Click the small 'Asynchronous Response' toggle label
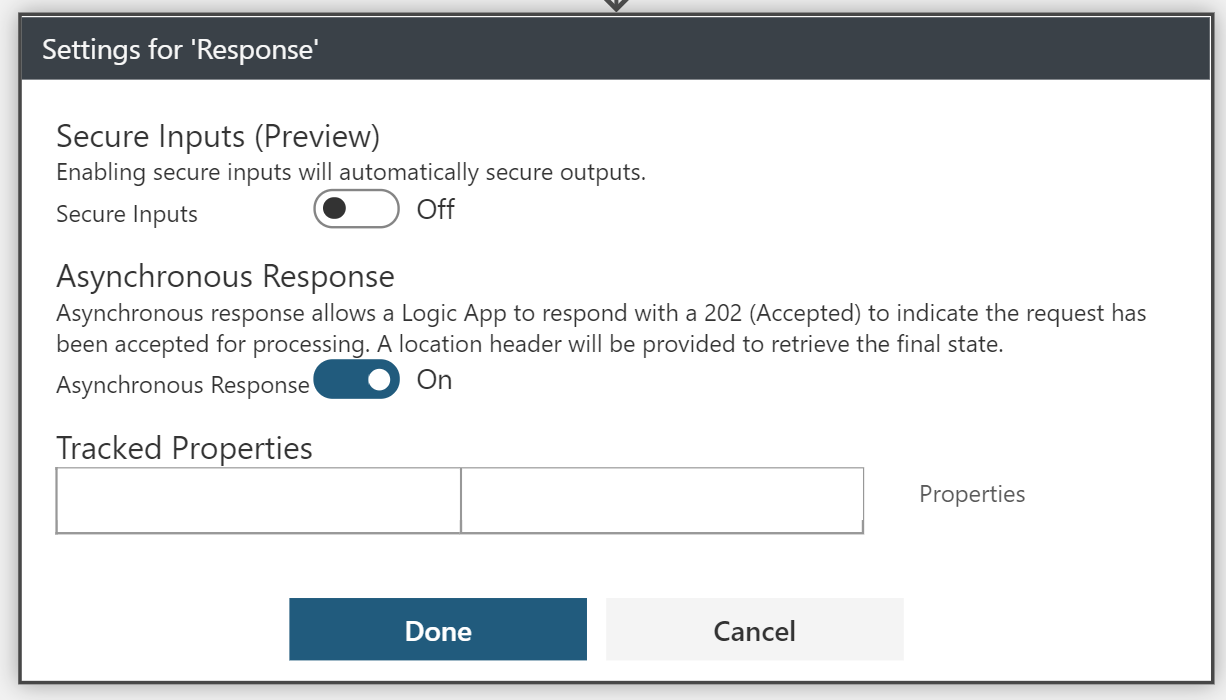1226x700 pixels. (183, 385)
